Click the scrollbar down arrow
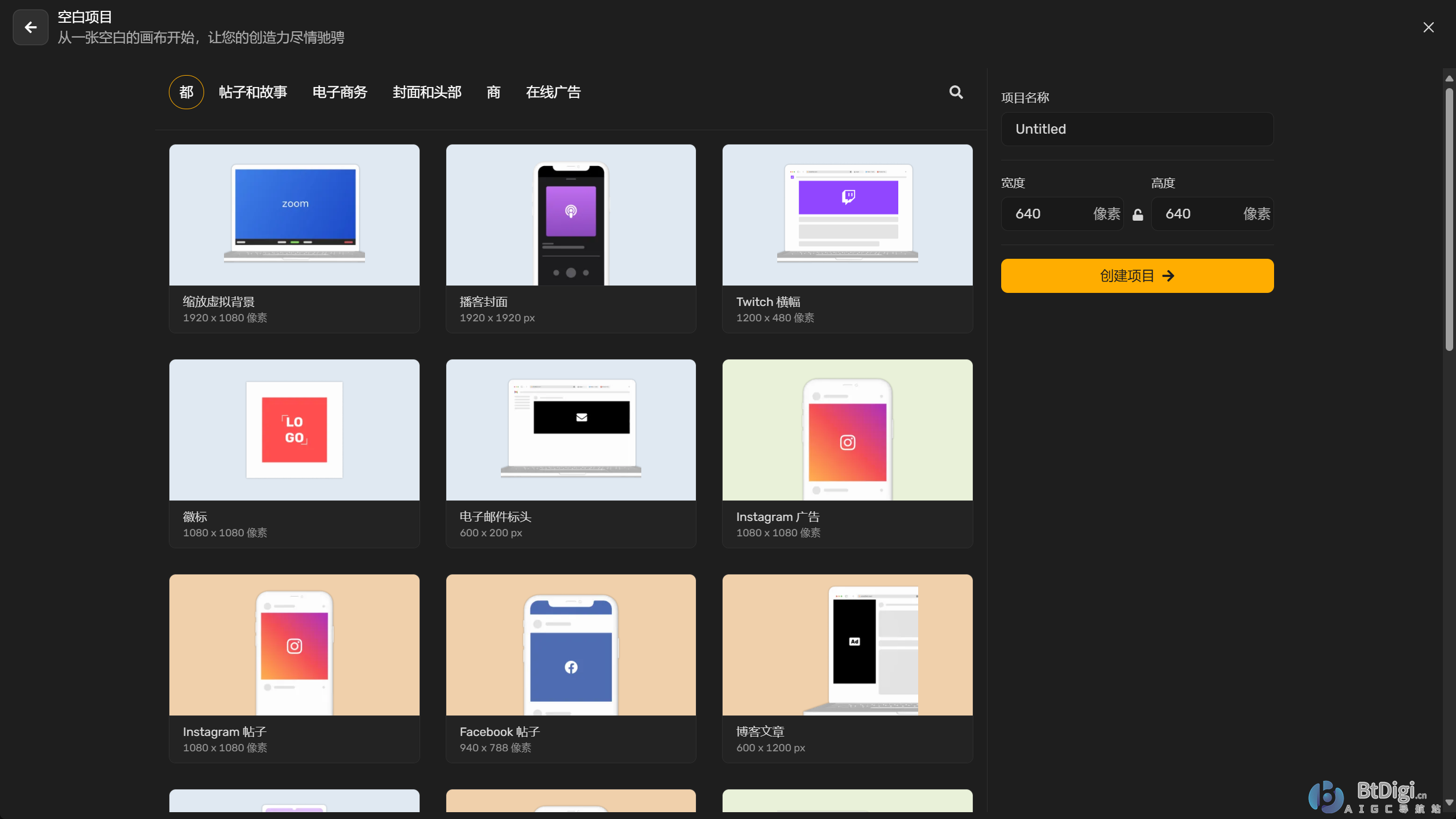Image resolution: width=1456 pixels, height=819 pixels. [1449, 803]
